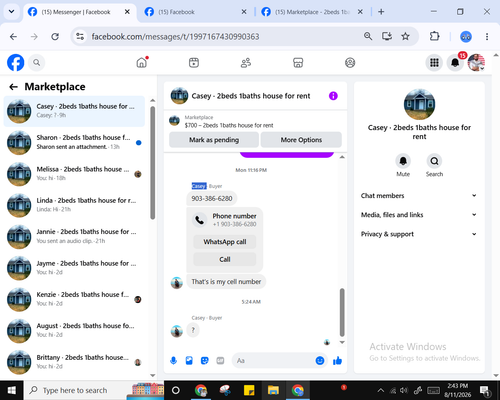The height and width of the screenshot is (400, 500).
Task: Switch to the (15) Facebook tab
Action: coord(193,12)
